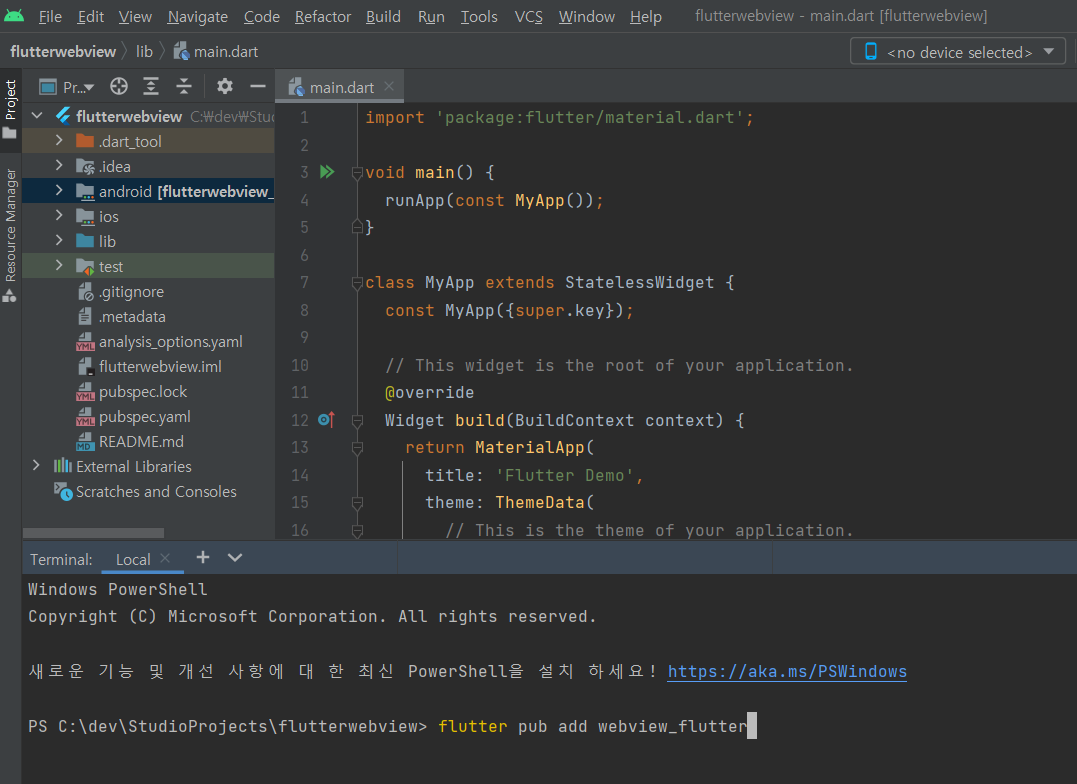1077x784 pixels.
Task: Toggle code fold on build method line 12
Action: click(357, 420)
